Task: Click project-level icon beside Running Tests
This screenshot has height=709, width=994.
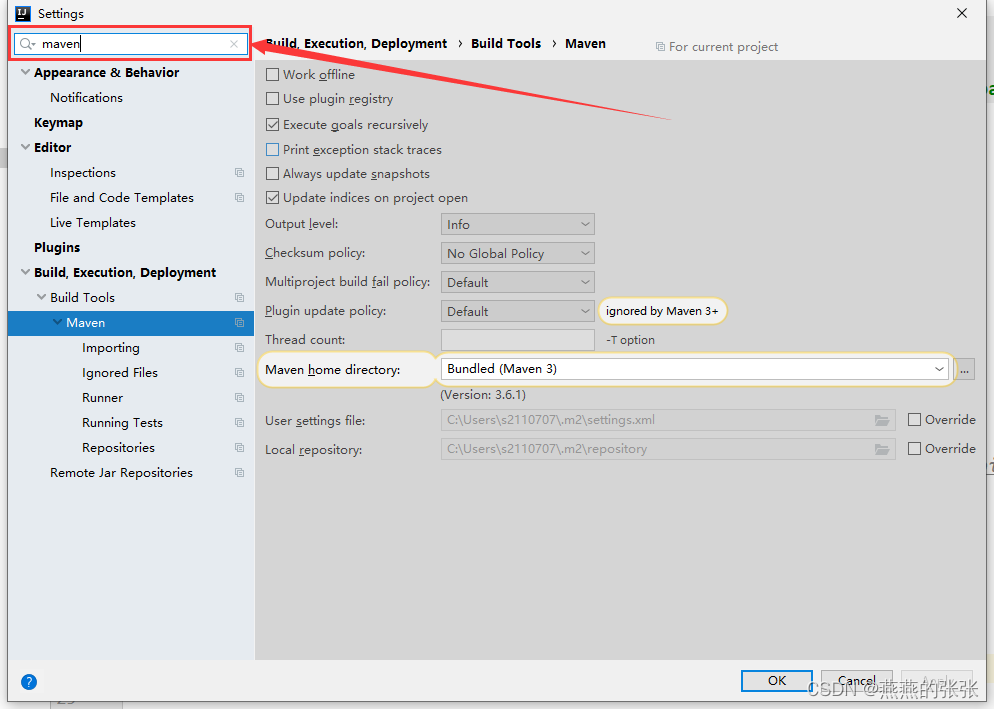Action: pos(239,422)
